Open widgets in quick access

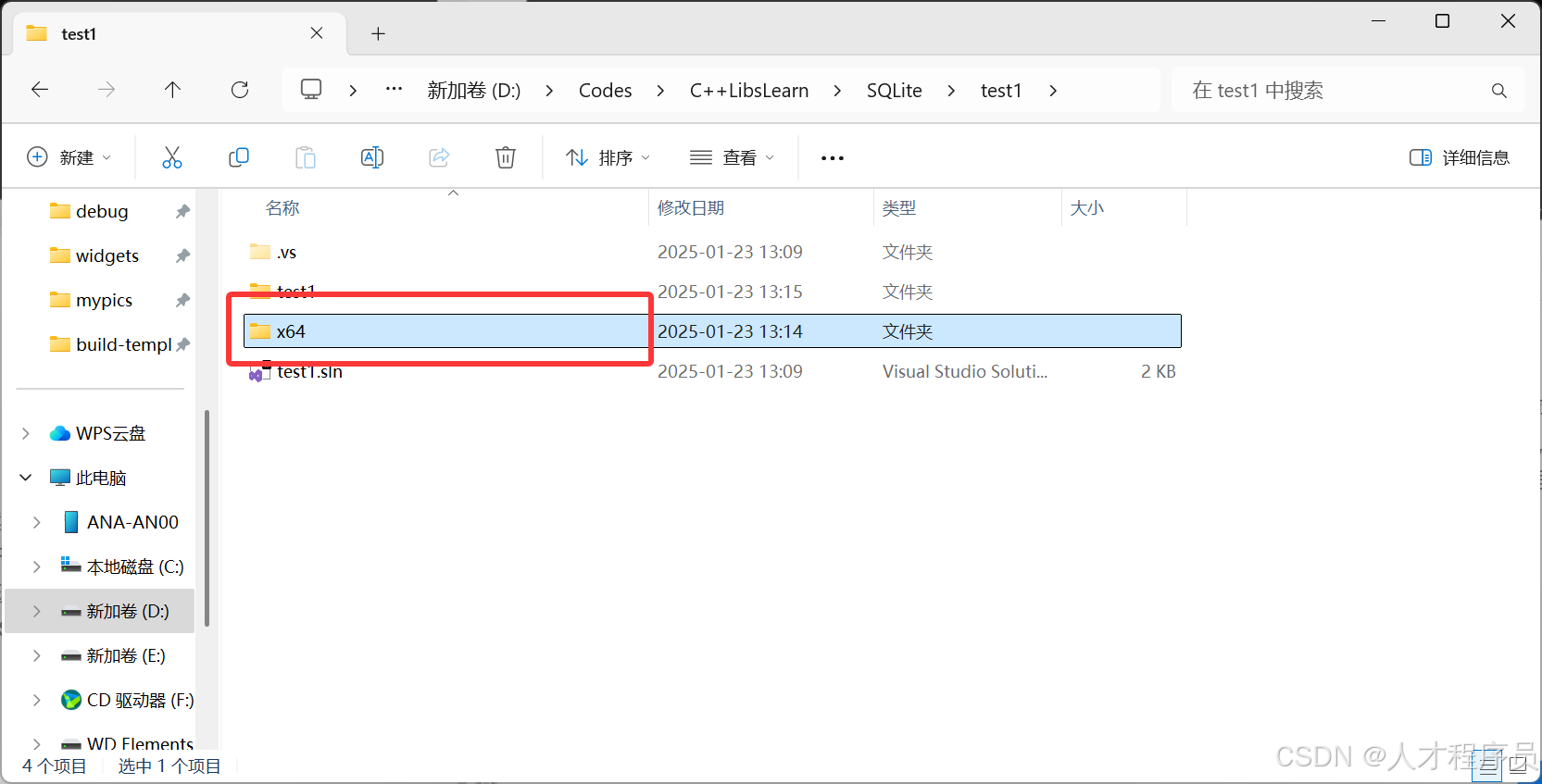107,255
